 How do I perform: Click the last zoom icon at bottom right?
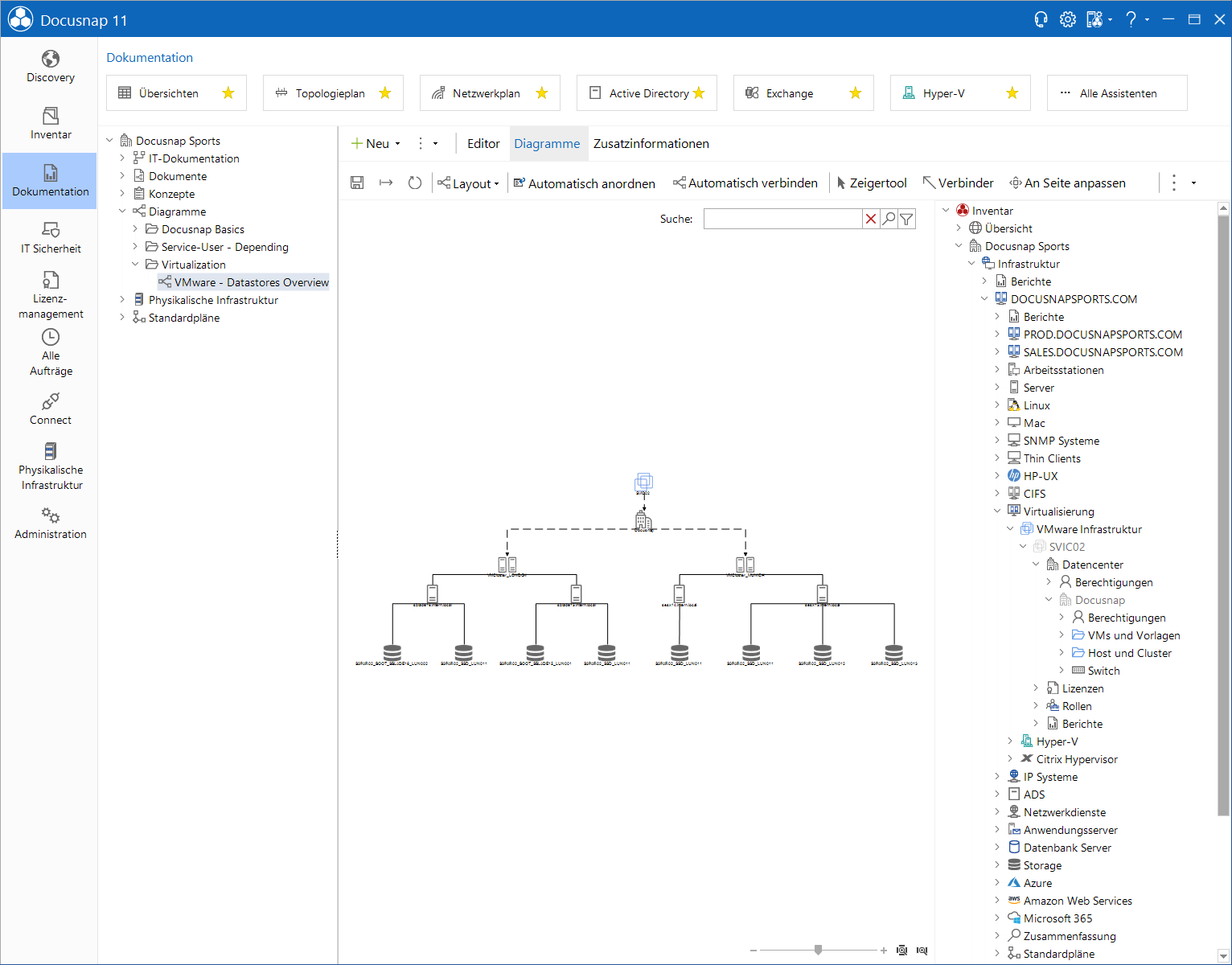pyautogui.click(x=922, y=951)
